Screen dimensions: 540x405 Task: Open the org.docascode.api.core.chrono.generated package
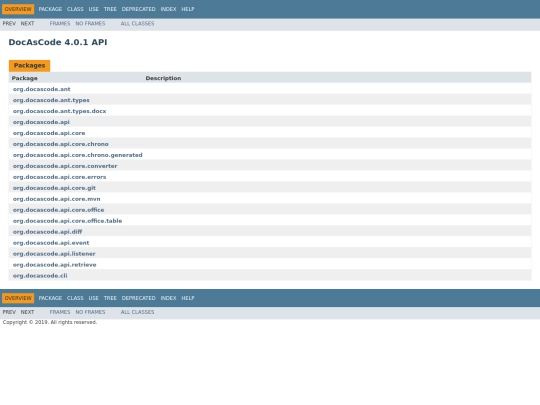point(77,155)
